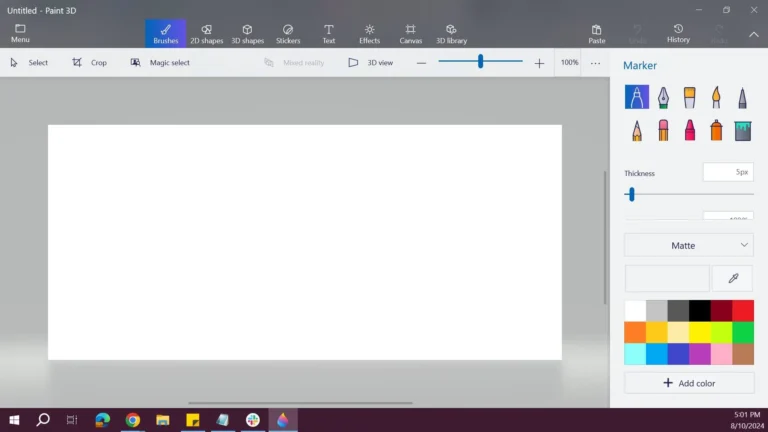Open taskbar search
The width and height of the screenshot is (768, 432).
click(x=43, y=420)
